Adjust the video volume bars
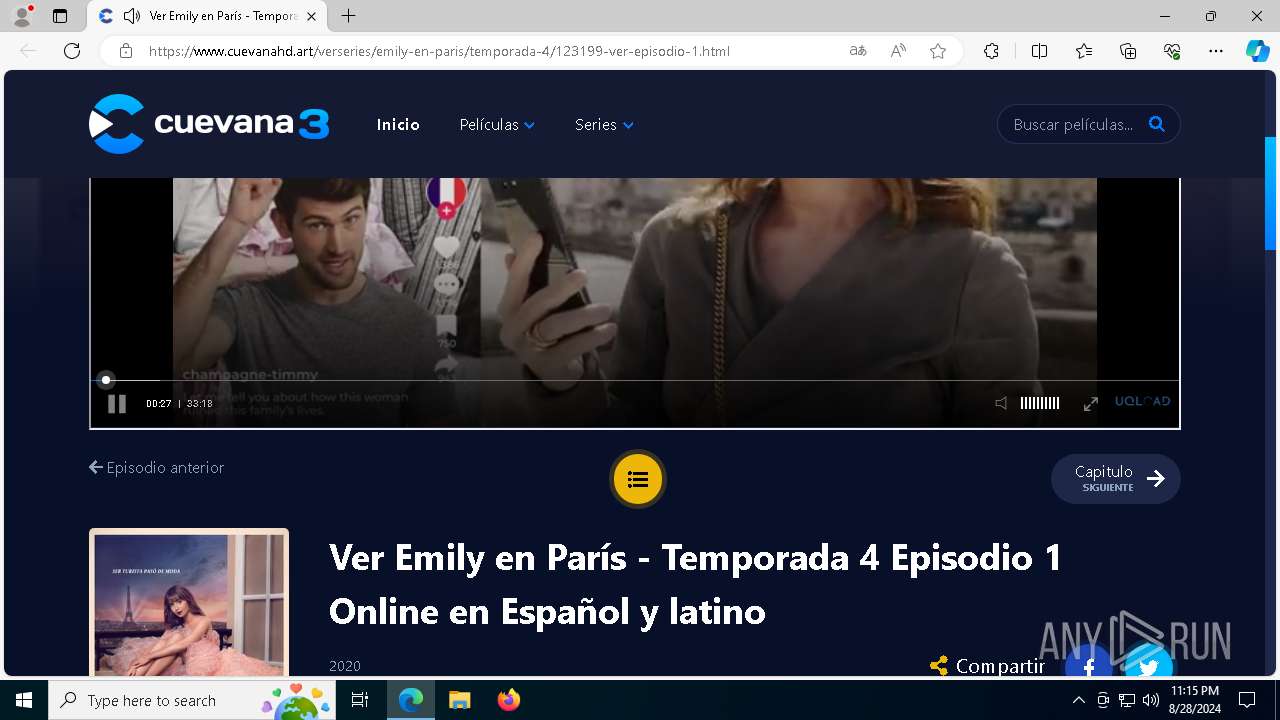The image size is (1280, 720). point(1040,403)
